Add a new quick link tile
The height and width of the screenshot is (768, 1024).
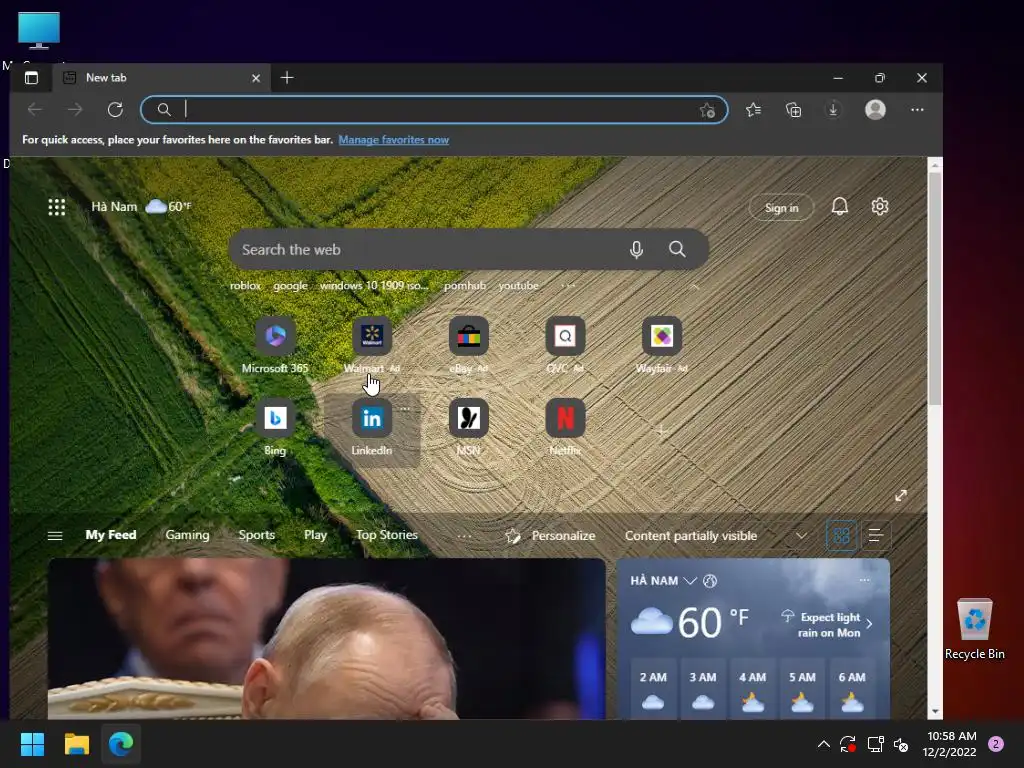[662, 430]
